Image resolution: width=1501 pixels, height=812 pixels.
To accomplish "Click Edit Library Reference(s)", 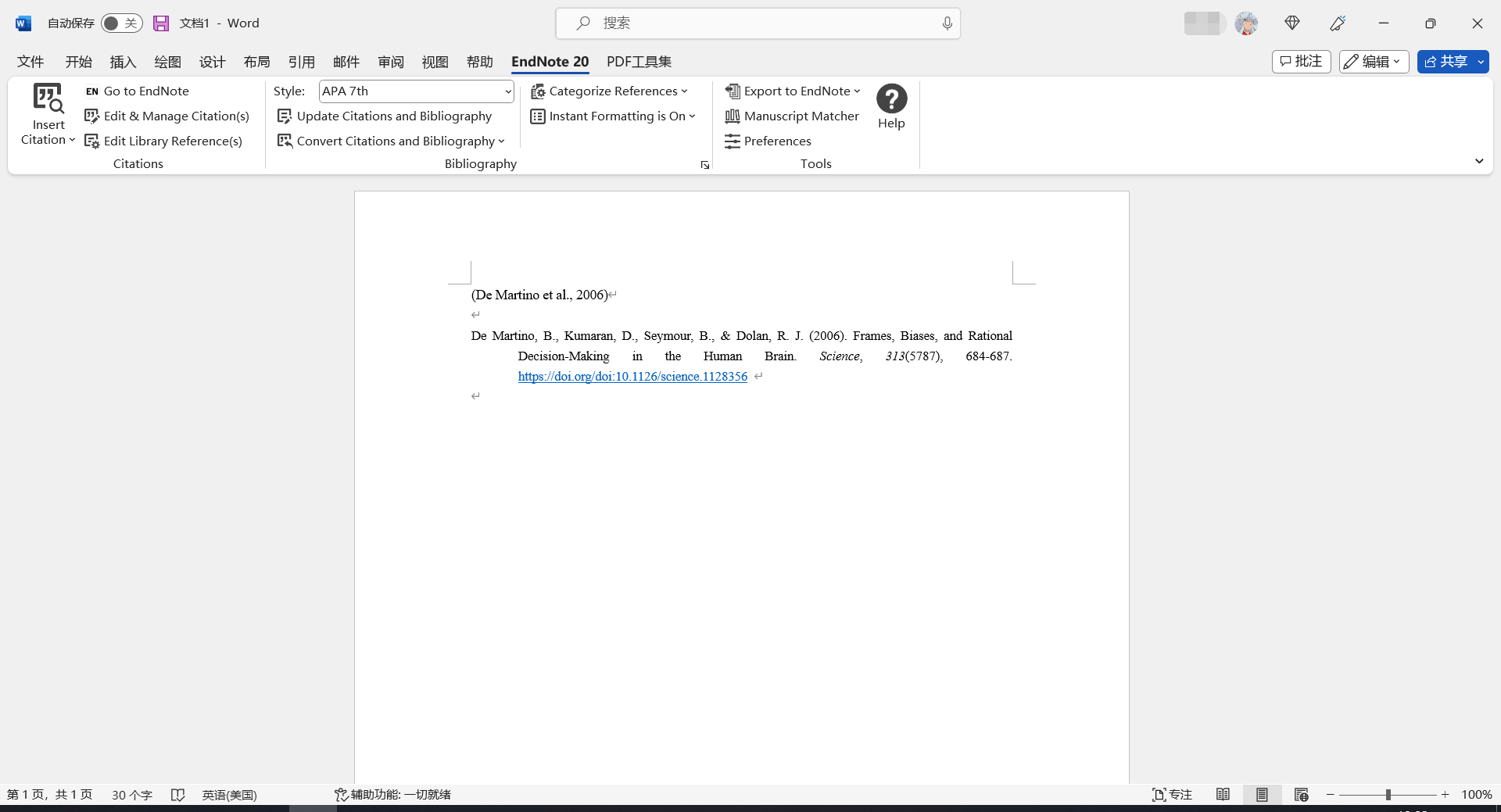I will 163,141.
